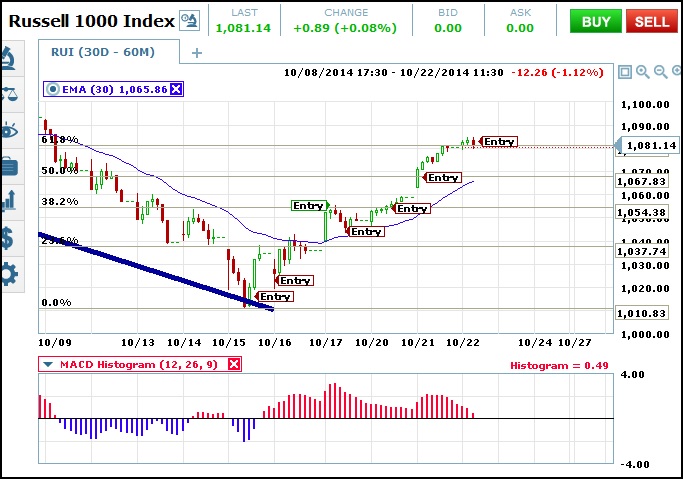Image resolution: width=683 pixels, height=494 pixels.
Task: Click the Entry marker on the 38.2% line near 10/21
Action: pyautogui.click(x=411, y=208)
